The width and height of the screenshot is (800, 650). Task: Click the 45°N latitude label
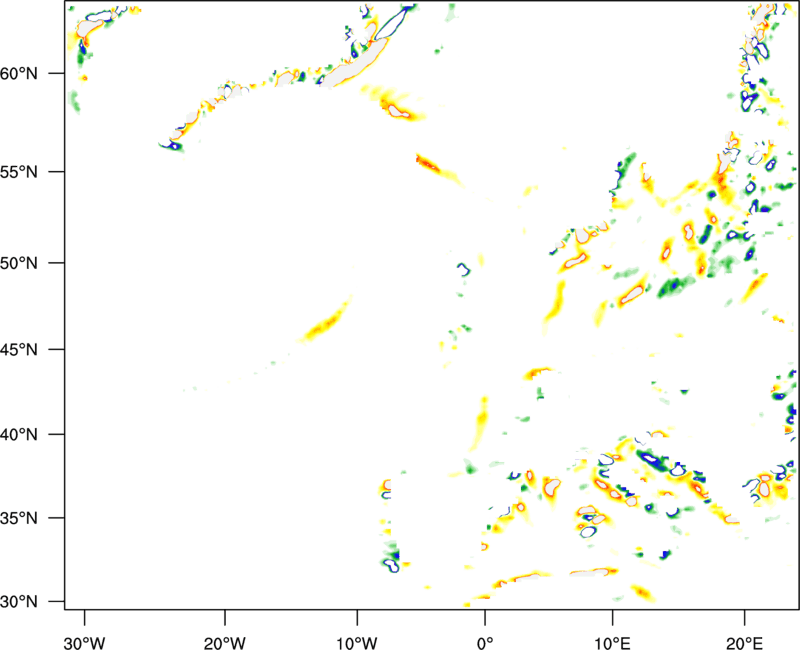coord(19,349)
